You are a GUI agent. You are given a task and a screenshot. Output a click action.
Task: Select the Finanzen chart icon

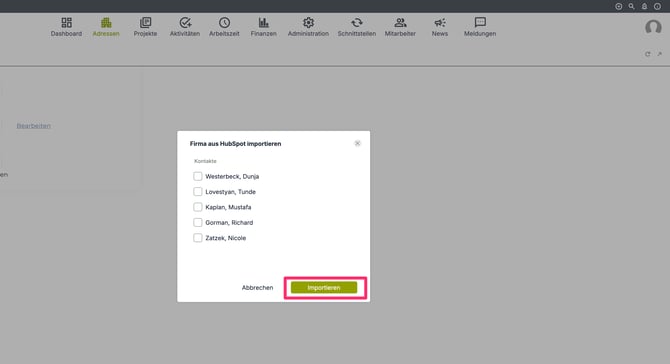click(264, 22)
